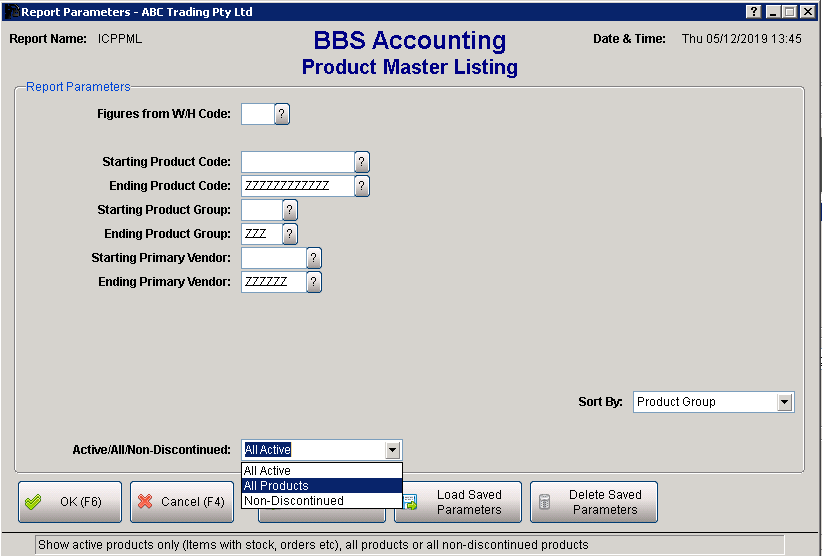Click Ending Primary Vendor lookup button
The image size is (822, 556).
tap(314, 282)
